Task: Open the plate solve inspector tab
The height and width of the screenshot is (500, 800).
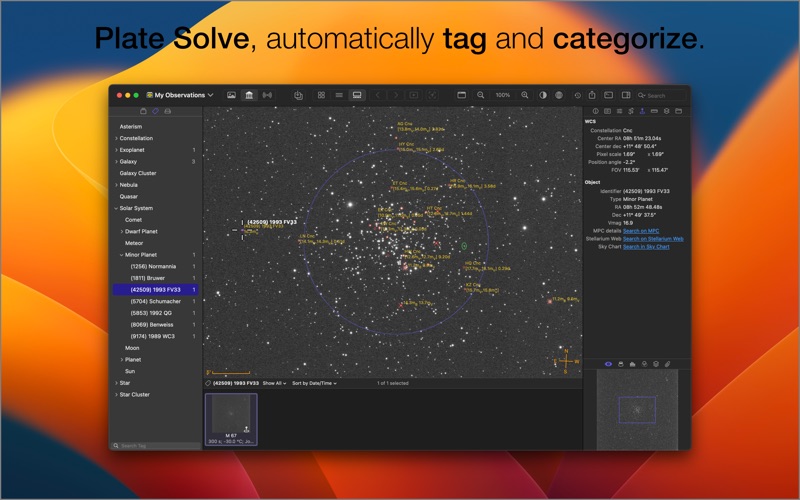Action: [x=642, y=111]
